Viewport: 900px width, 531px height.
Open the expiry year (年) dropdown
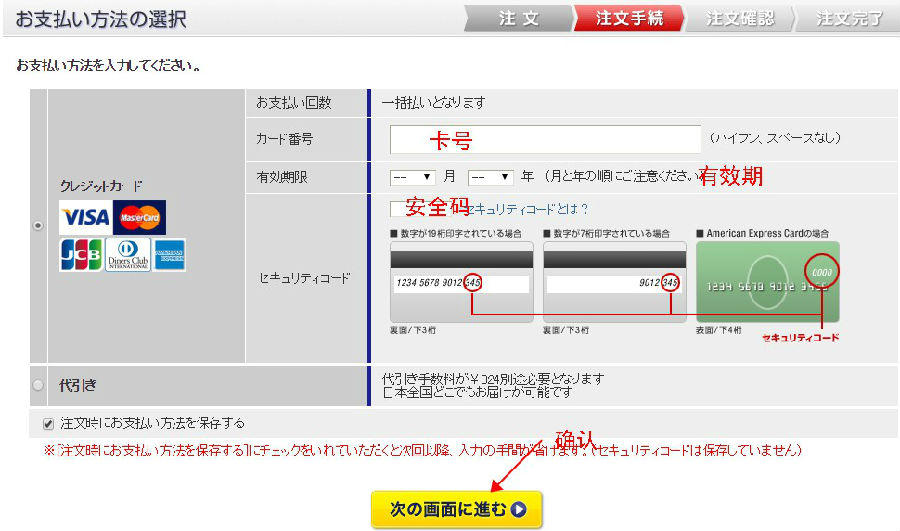pos(490,177)
